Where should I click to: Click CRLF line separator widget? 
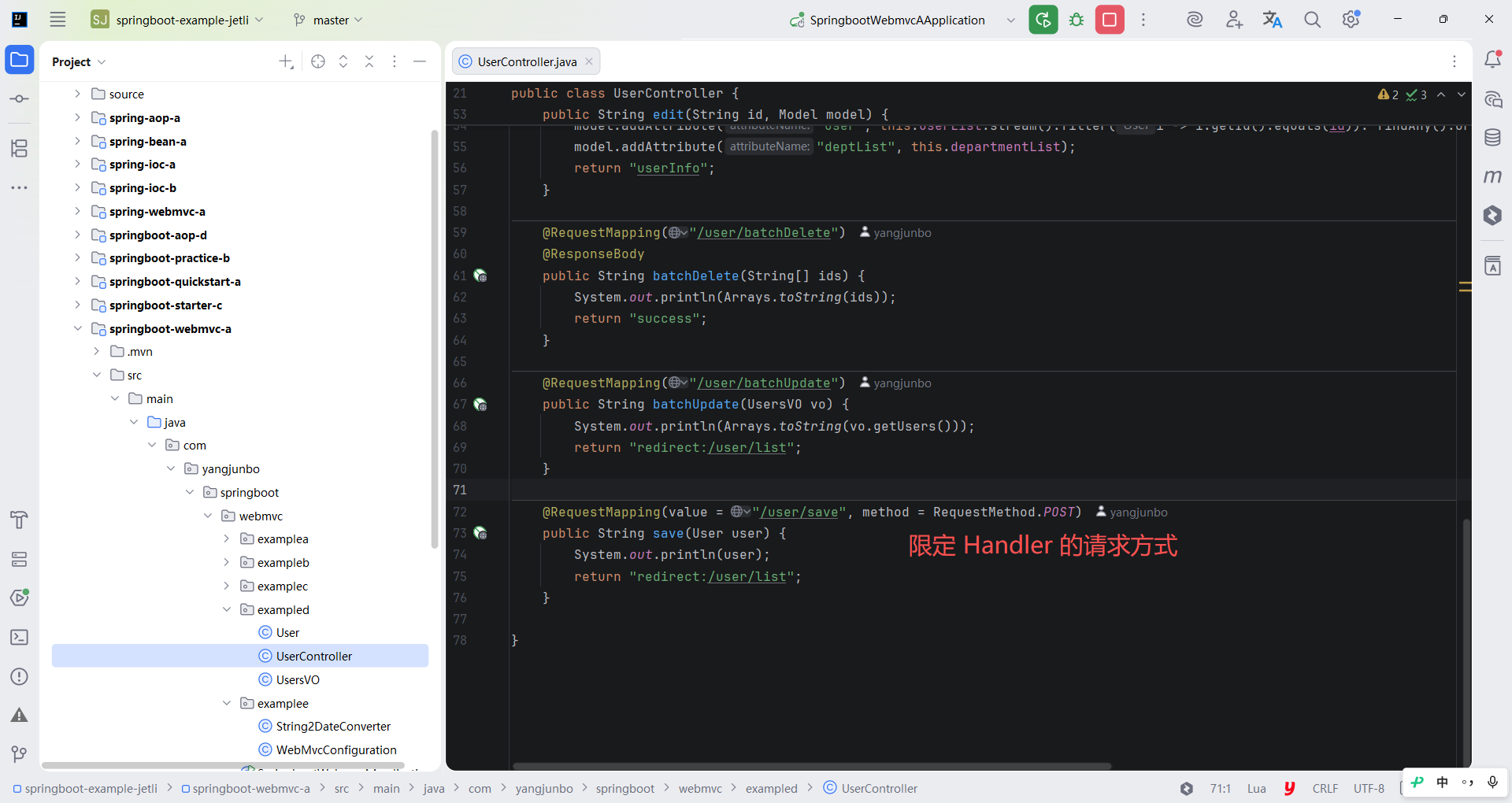[x=1325, y=788]
